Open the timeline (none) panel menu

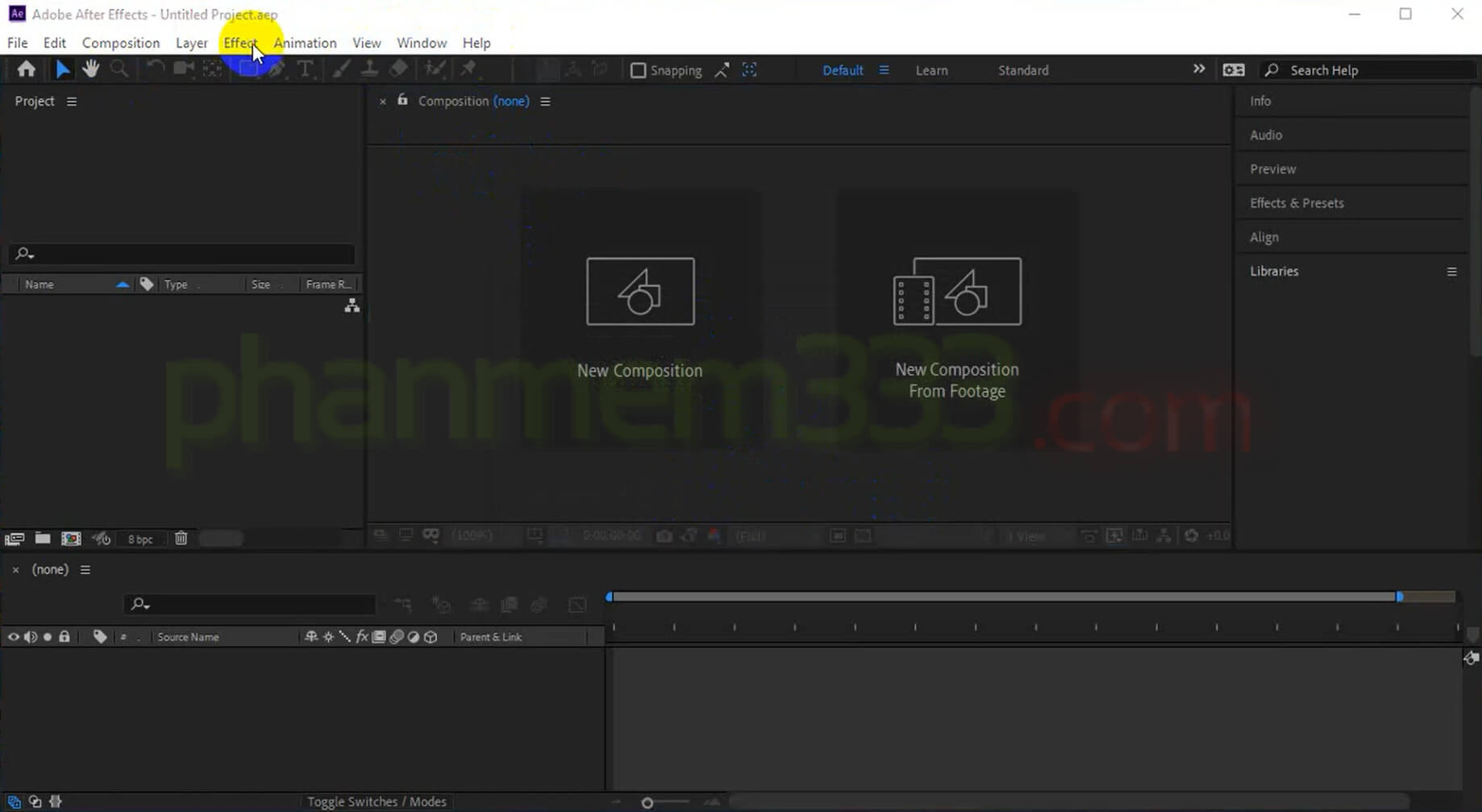point(85,570)
